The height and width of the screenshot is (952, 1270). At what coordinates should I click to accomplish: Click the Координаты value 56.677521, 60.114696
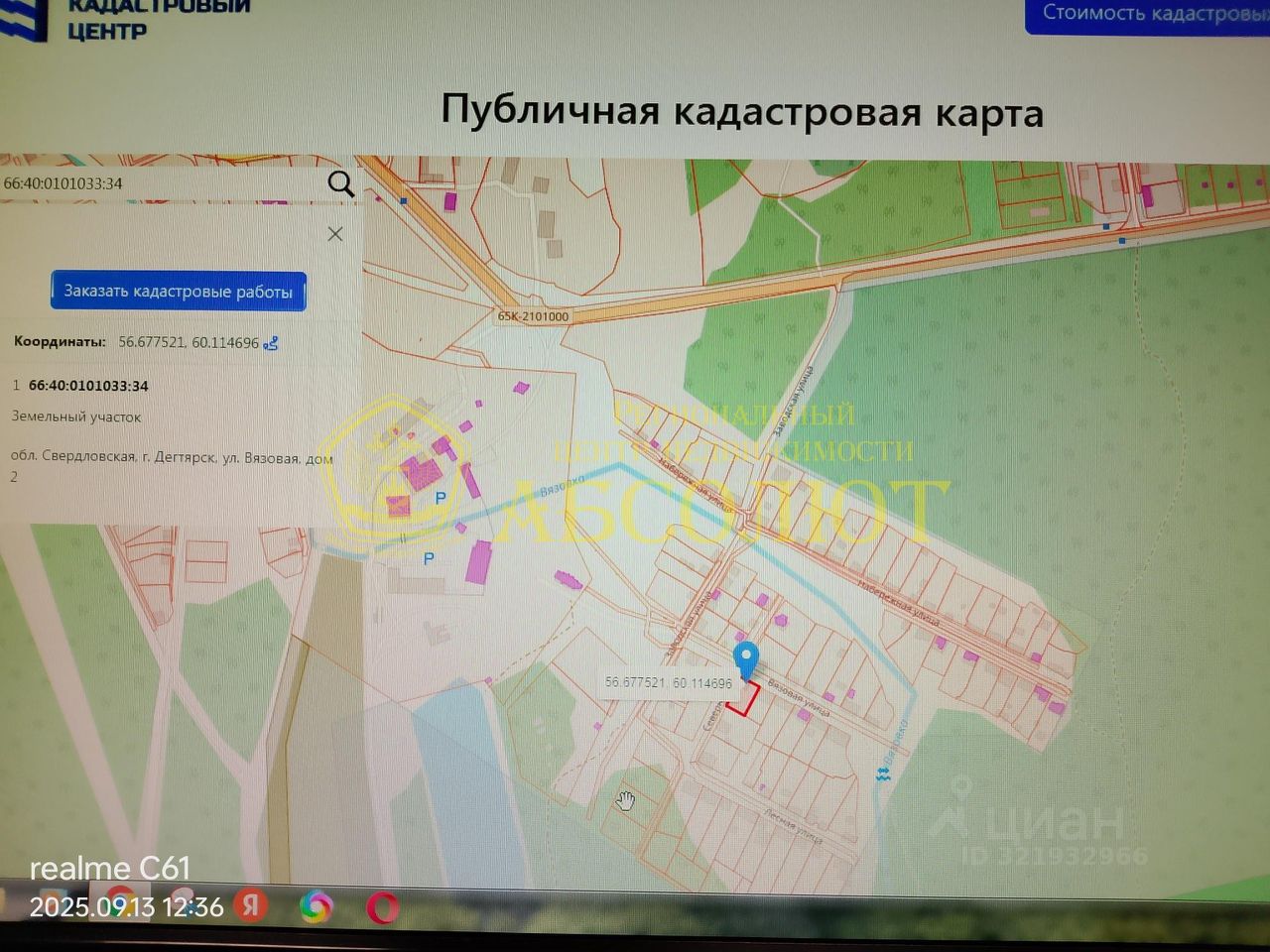click(x=189, y=342)
